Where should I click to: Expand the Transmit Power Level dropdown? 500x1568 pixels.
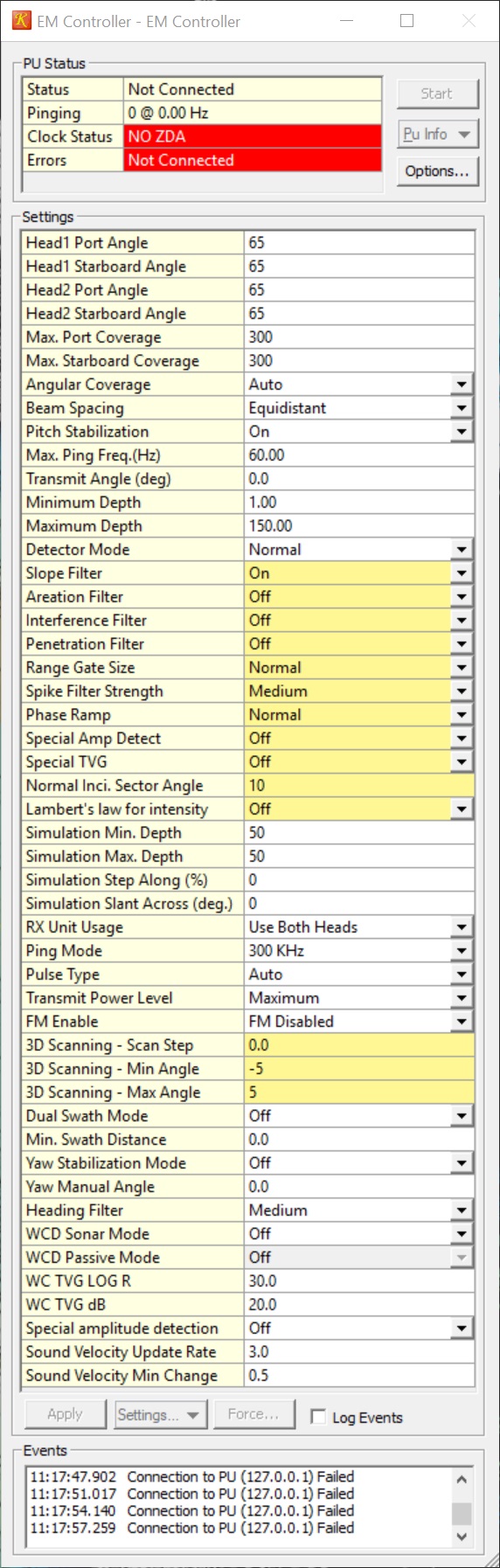(x=462, y=998)
